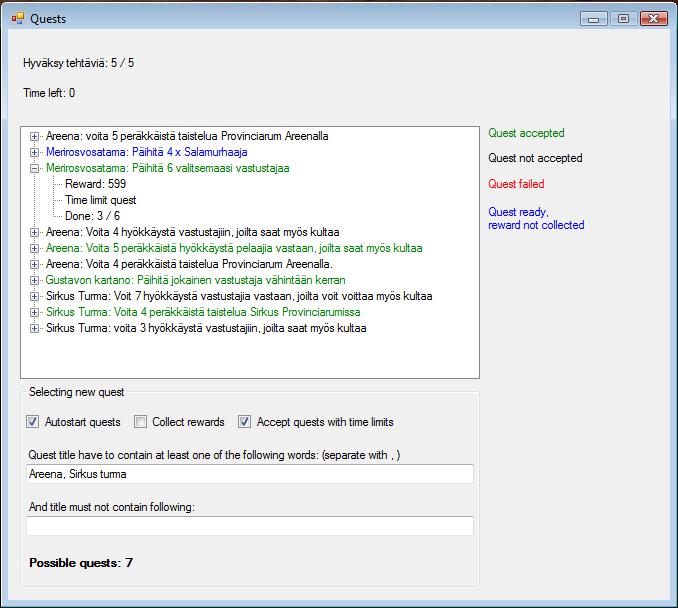Click the required words input containing Areena

click(x=249, y=474)
